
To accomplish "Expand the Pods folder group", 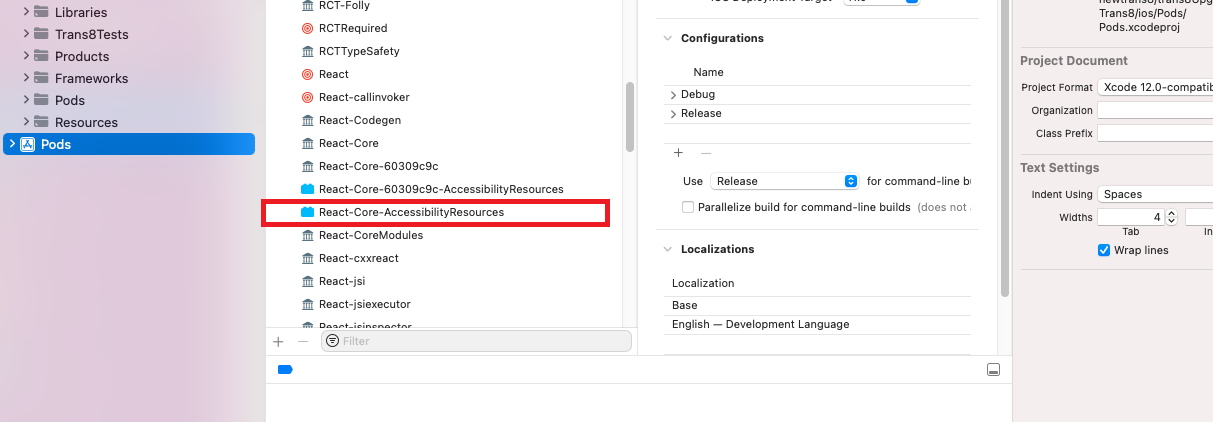I will point(25,100).
